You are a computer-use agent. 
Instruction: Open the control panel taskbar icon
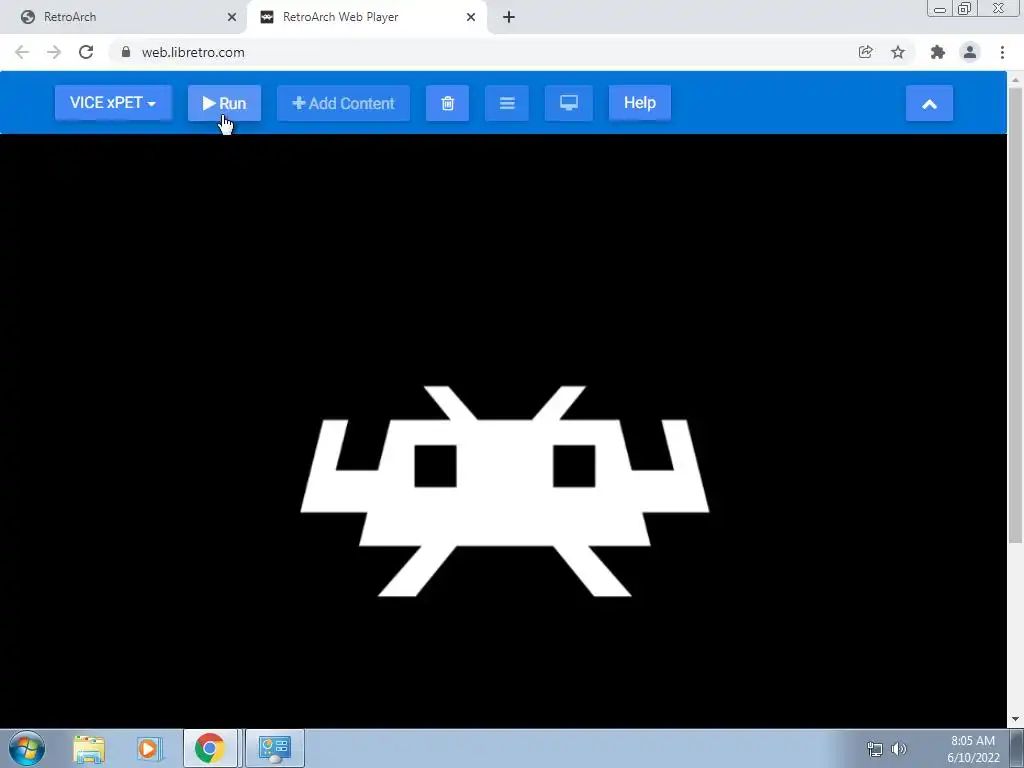click(275, 748)
